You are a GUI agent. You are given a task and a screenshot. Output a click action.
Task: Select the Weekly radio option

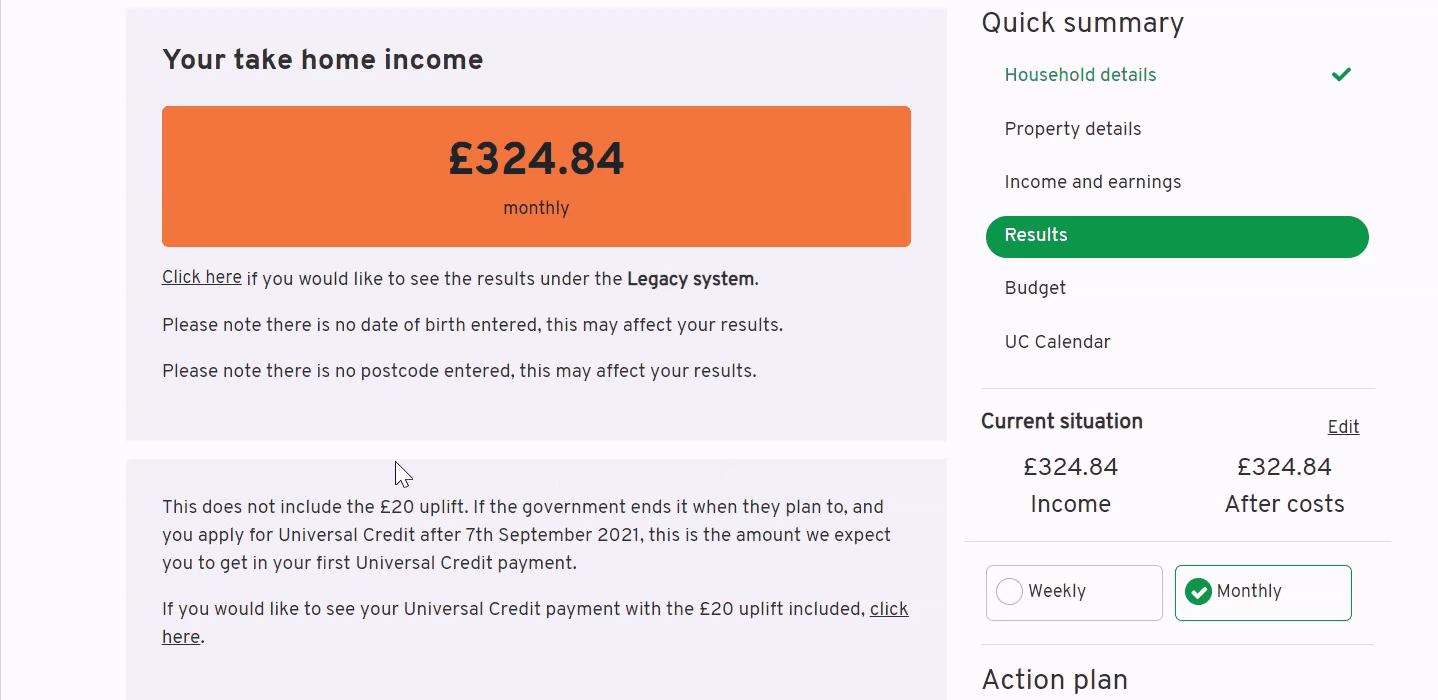point(1073,592)
